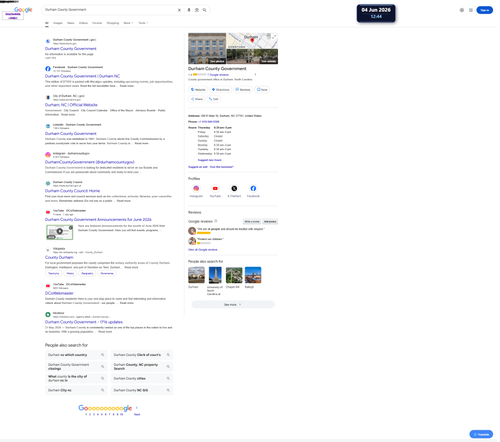Click the Suggest new hours link
The height and width of the screenshot is (442, 500).
point(209,160)
